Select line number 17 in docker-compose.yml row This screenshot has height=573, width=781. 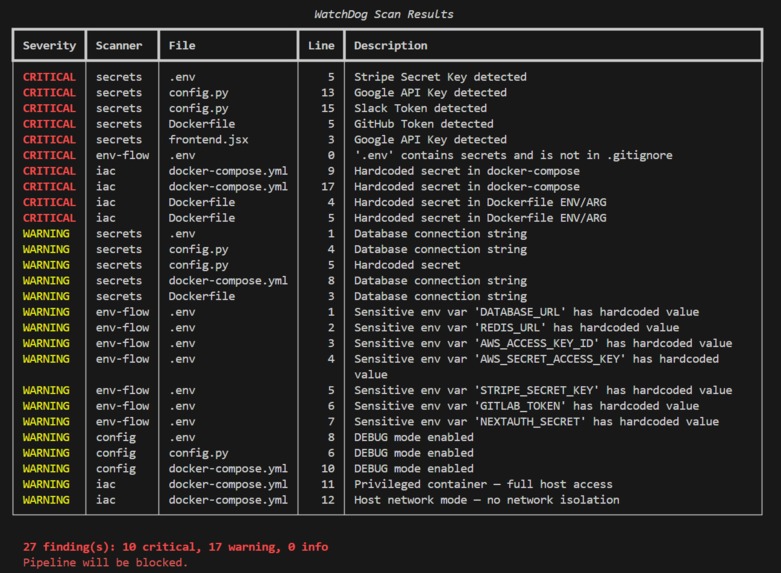pos(328,186)
